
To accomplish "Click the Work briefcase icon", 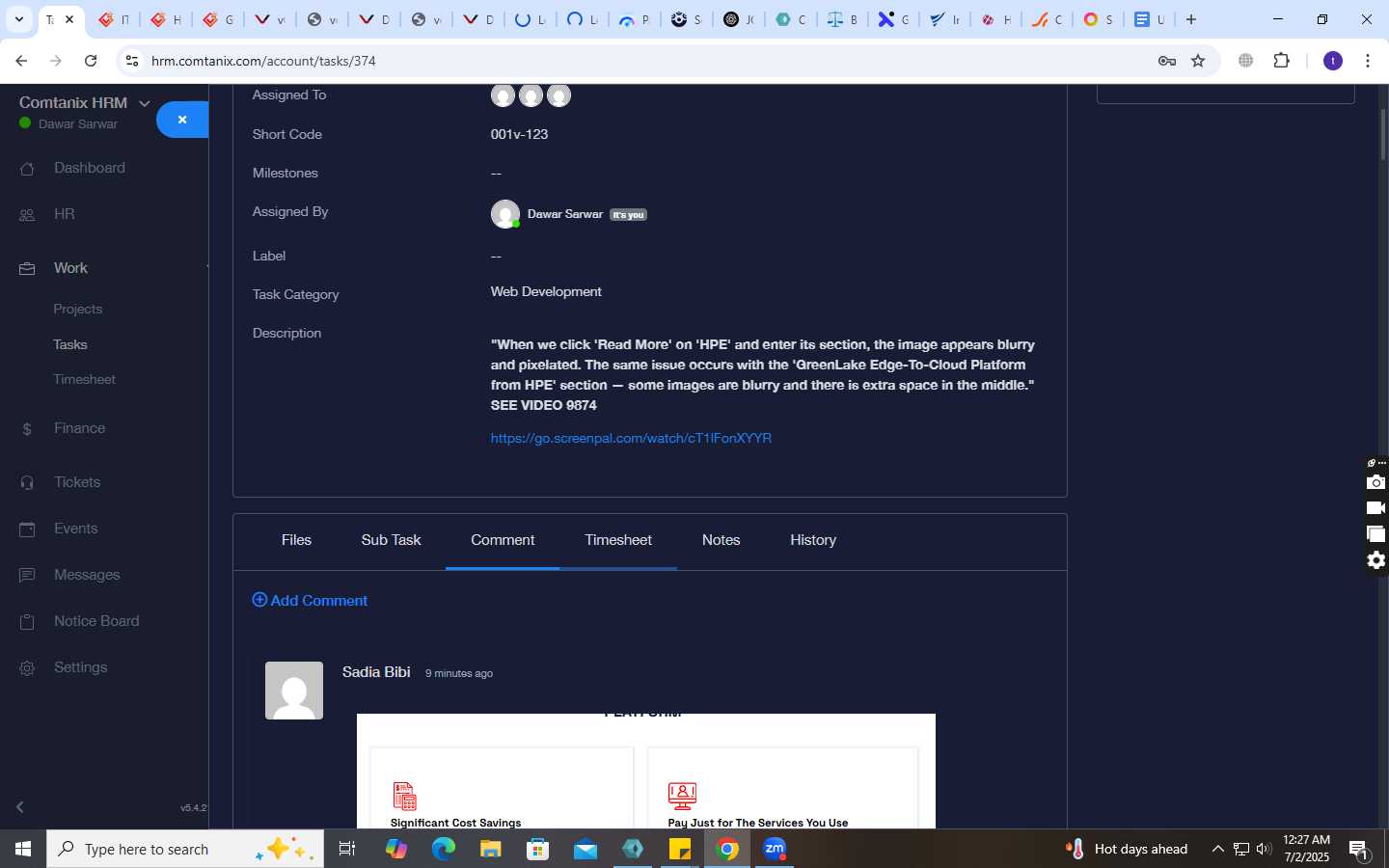I will (x=27, y=268).
